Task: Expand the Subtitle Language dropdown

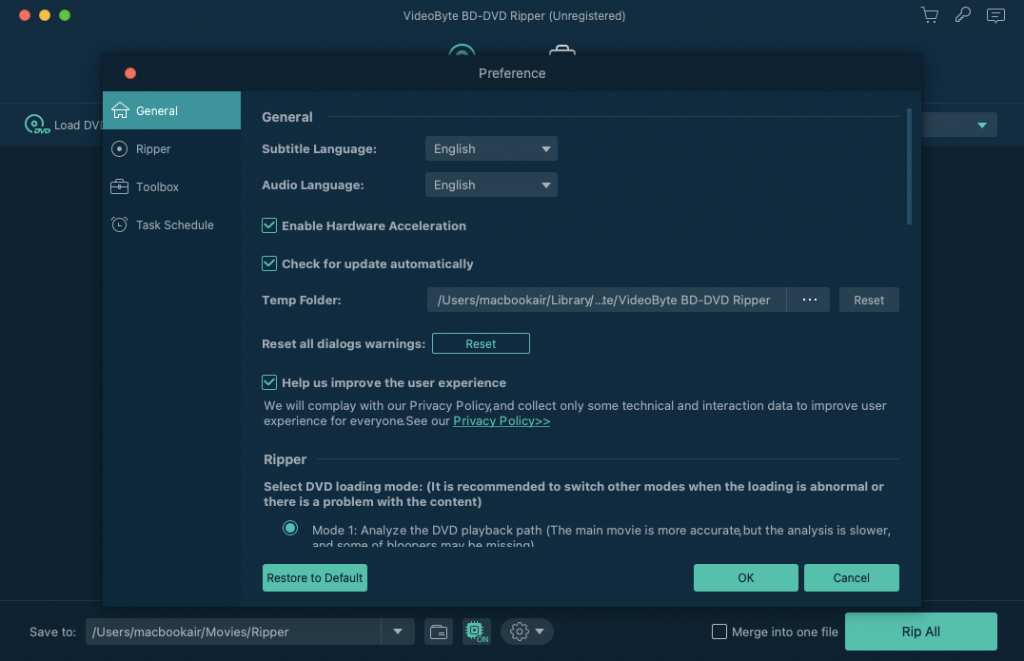Action: point(491,149)
